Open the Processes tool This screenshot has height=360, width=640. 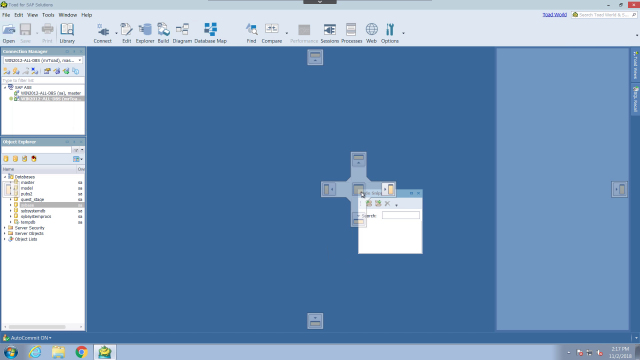point(351,33)
